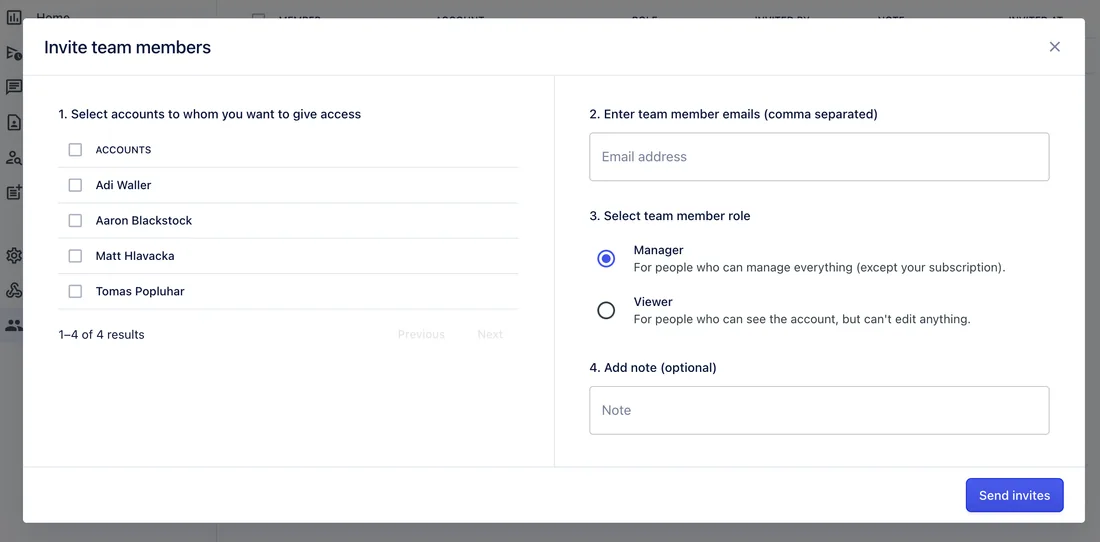Click 'For people who can see the account' description

(802, 319)
